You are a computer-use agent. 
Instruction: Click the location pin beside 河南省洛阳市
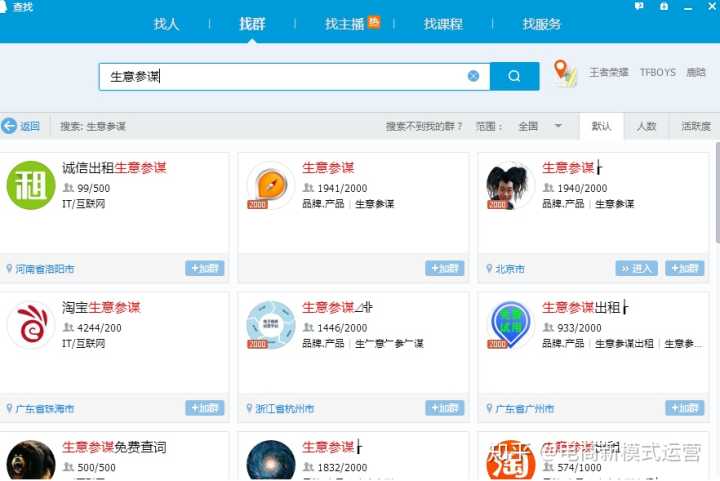pos(9,268)
